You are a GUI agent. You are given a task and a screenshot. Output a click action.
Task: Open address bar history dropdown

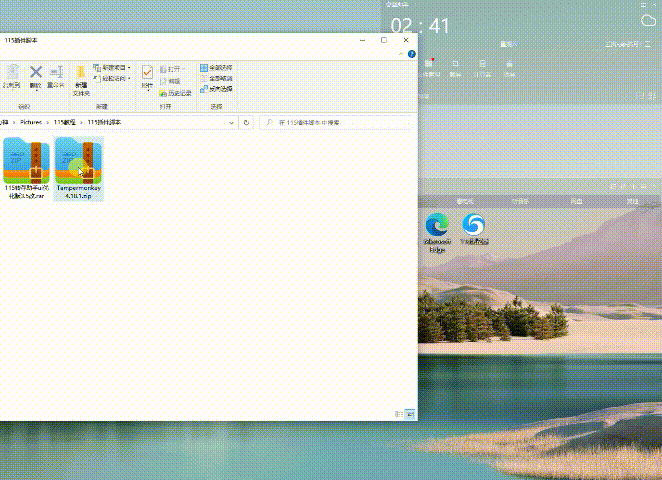pos(234,122)
